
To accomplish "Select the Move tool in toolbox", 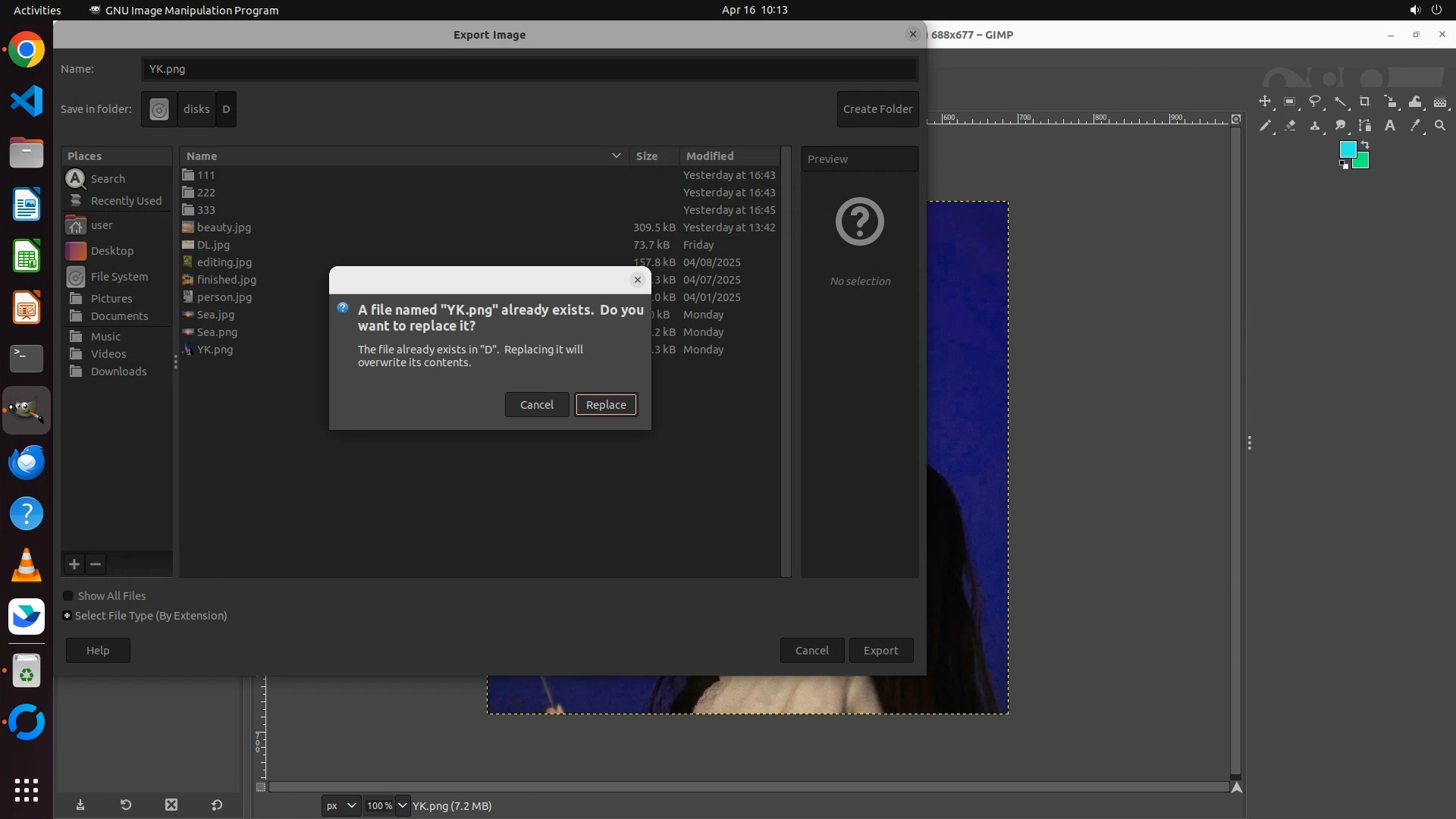I will pos(1265,102).
